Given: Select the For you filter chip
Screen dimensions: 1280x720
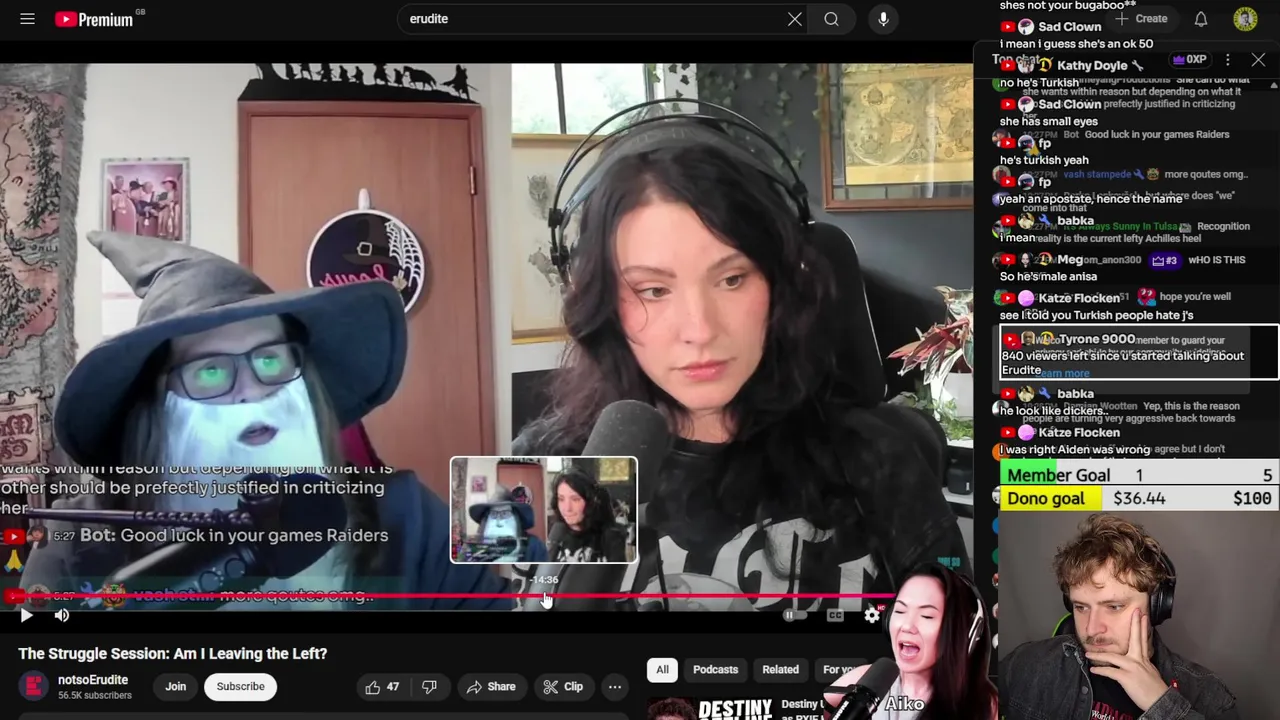Looking at the screenshot, I should click(x=838, y=669).
